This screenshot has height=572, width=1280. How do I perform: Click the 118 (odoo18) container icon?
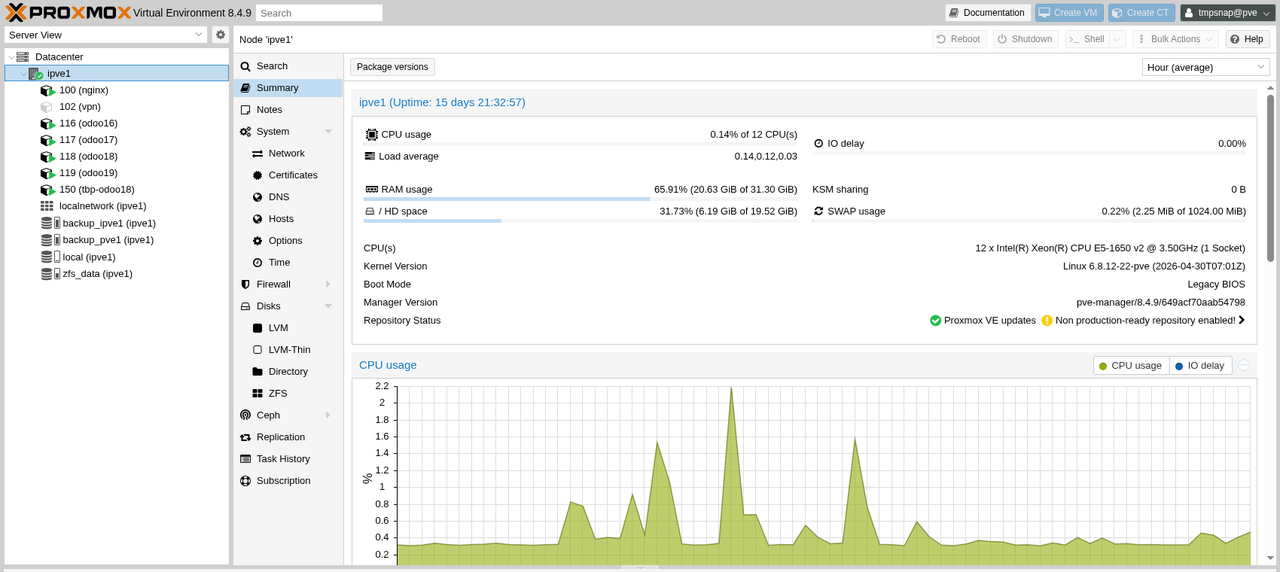[x=47, y=157]
